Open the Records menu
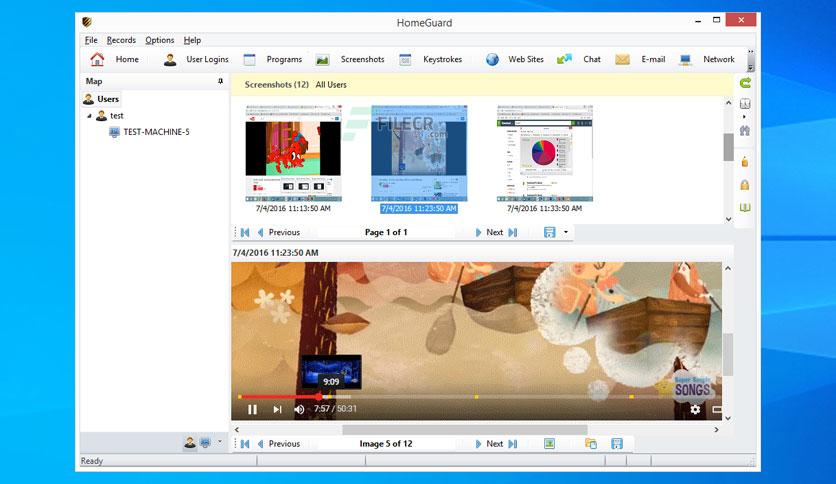The image size is (836, 484). 121,40
